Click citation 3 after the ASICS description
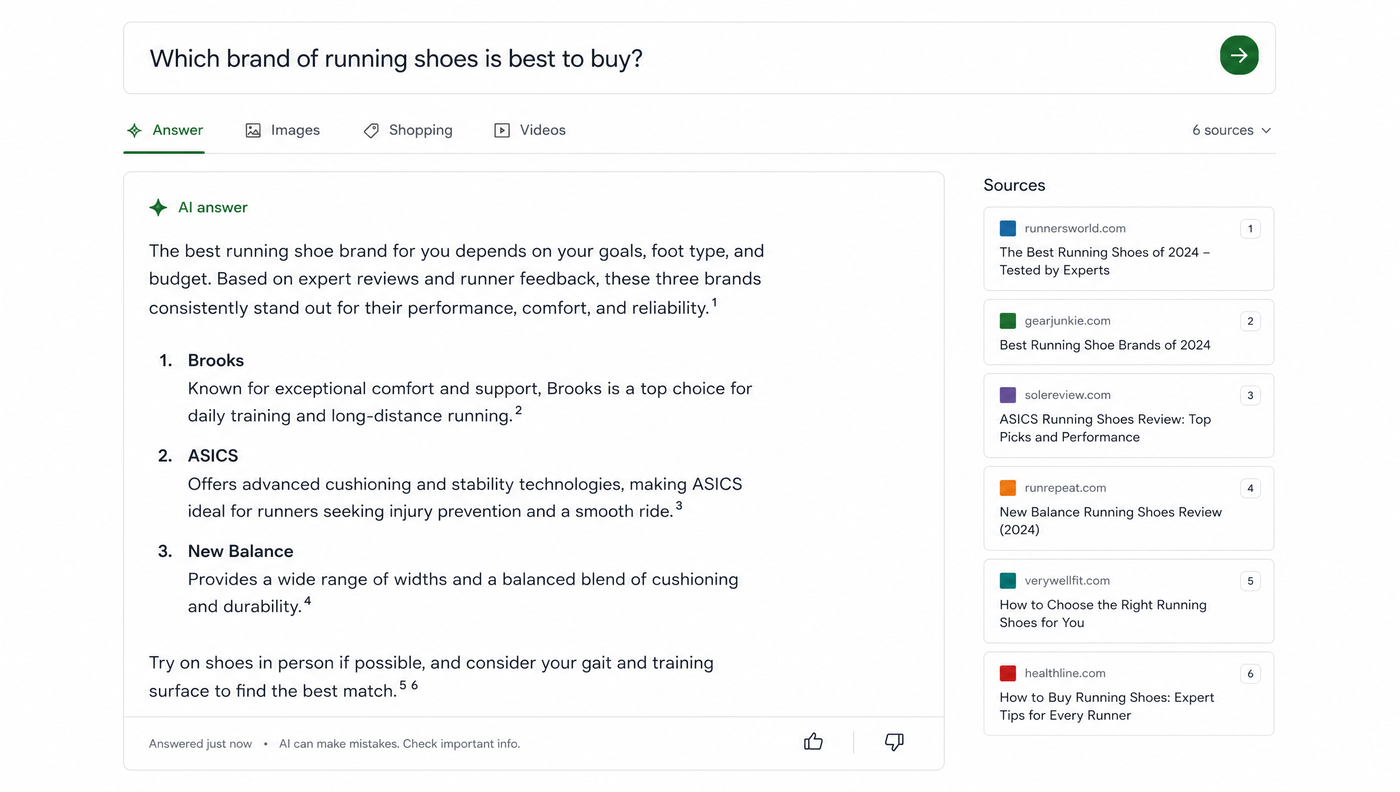The height and width of the screenshot is (792, 1400). click(679, 506)
